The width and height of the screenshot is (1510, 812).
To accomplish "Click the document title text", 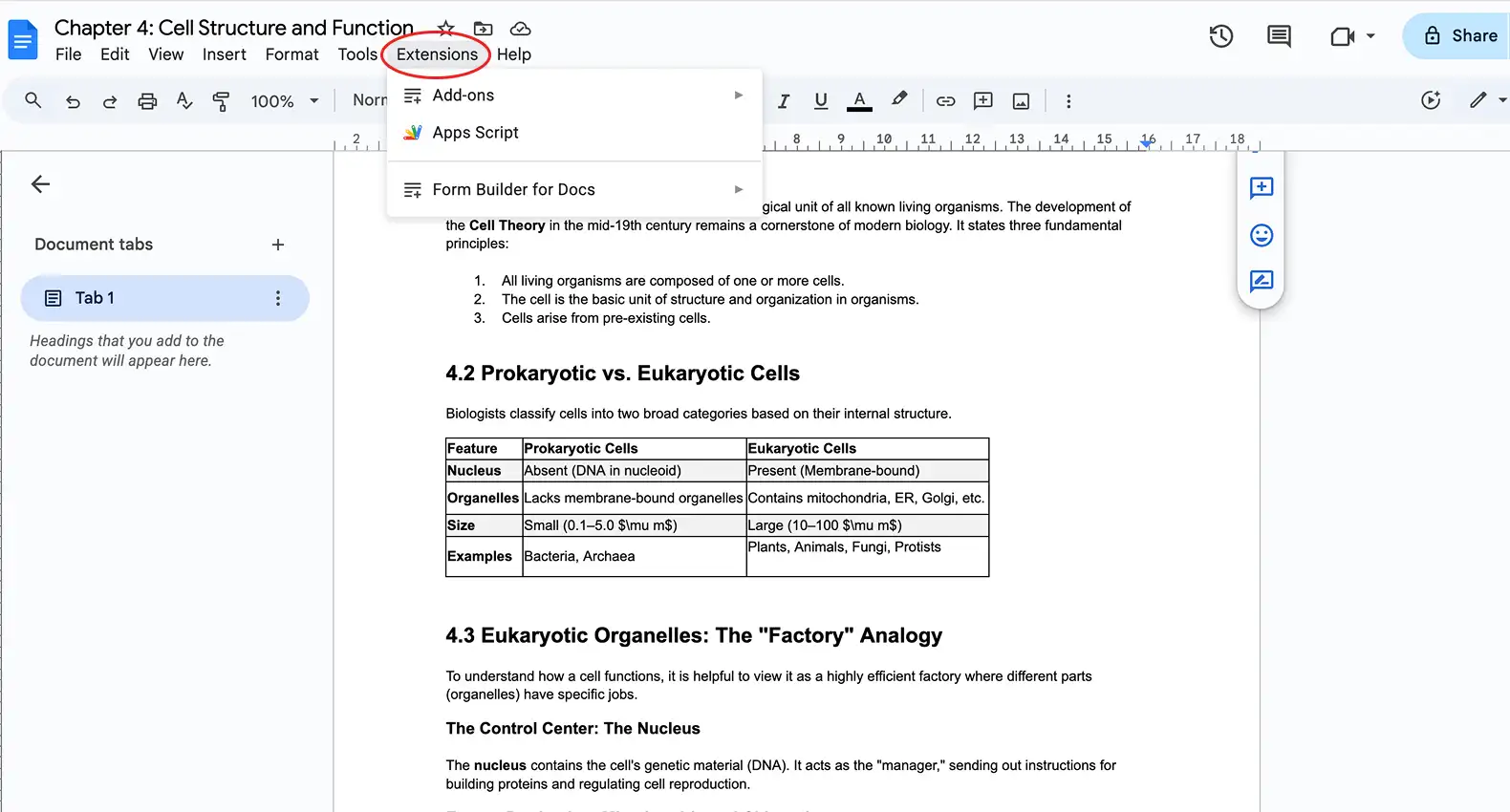I will [234, 28].
